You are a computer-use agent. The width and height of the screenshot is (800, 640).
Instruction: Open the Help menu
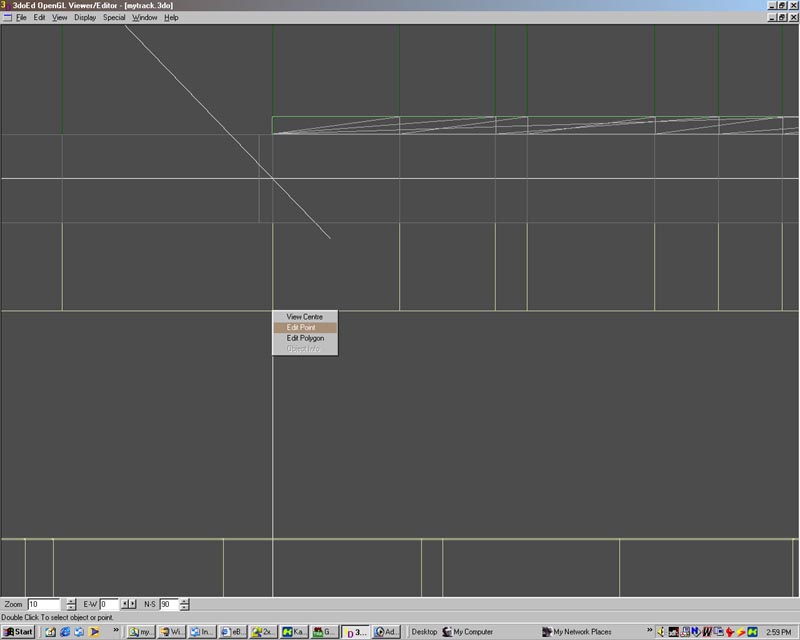point(171,17)
